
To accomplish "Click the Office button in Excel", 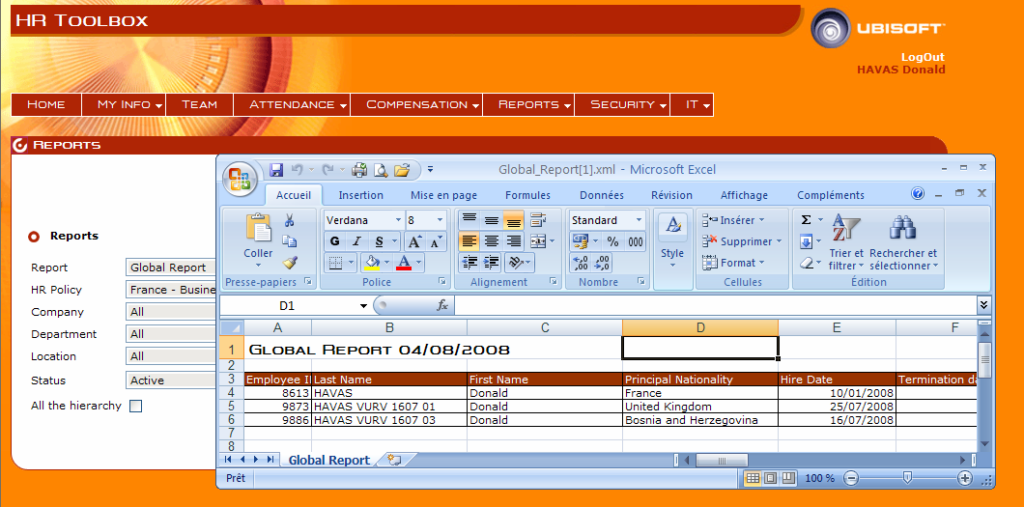I will tap(240, 178).
